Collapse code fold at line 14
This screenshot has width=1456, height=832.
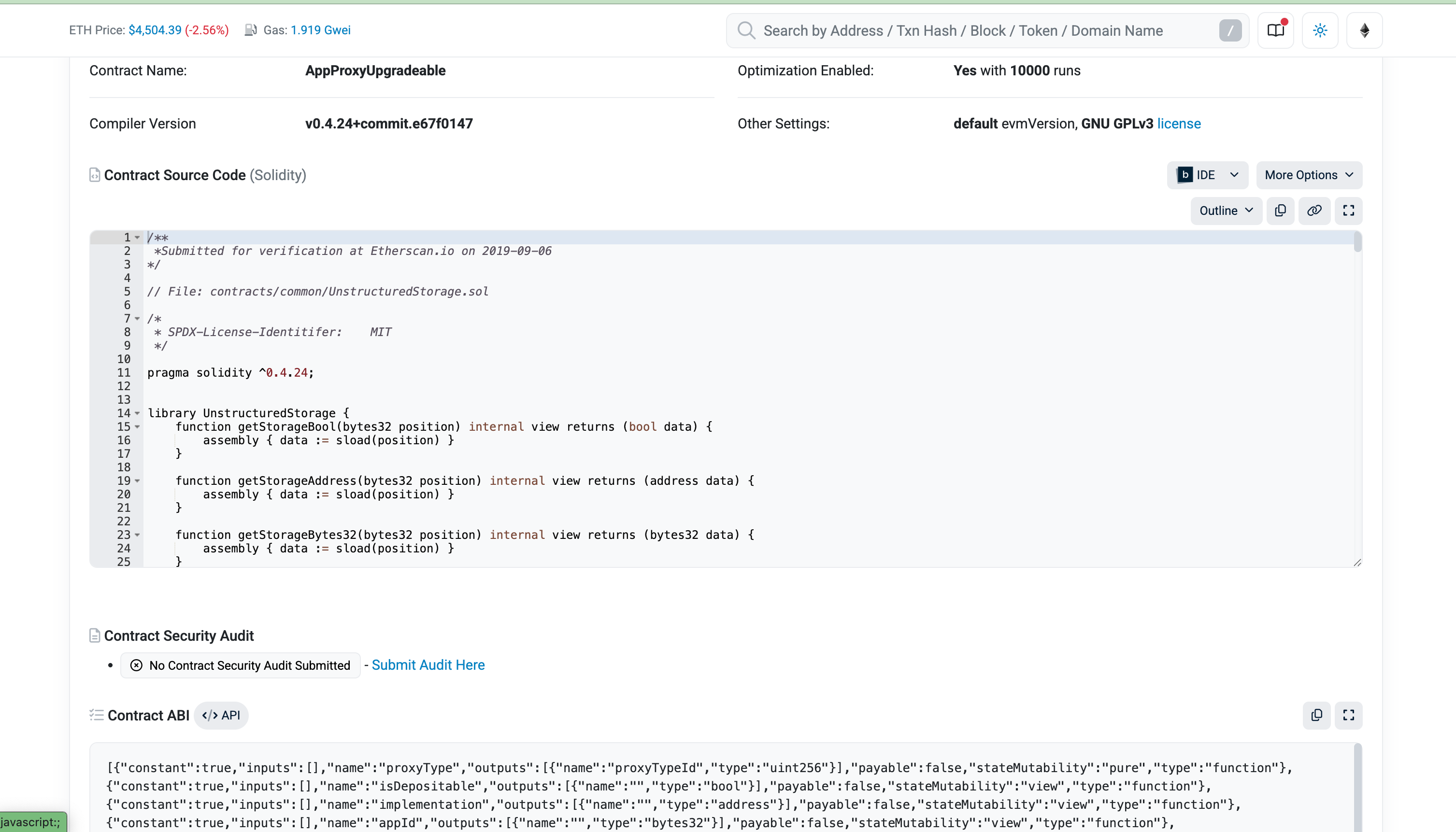pyautogui.click(x=137, y=413)
